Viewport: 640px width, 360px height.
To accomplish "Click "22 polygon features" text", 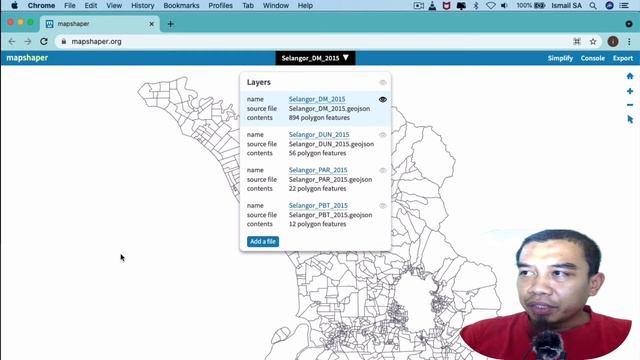I will pos(318,189).
